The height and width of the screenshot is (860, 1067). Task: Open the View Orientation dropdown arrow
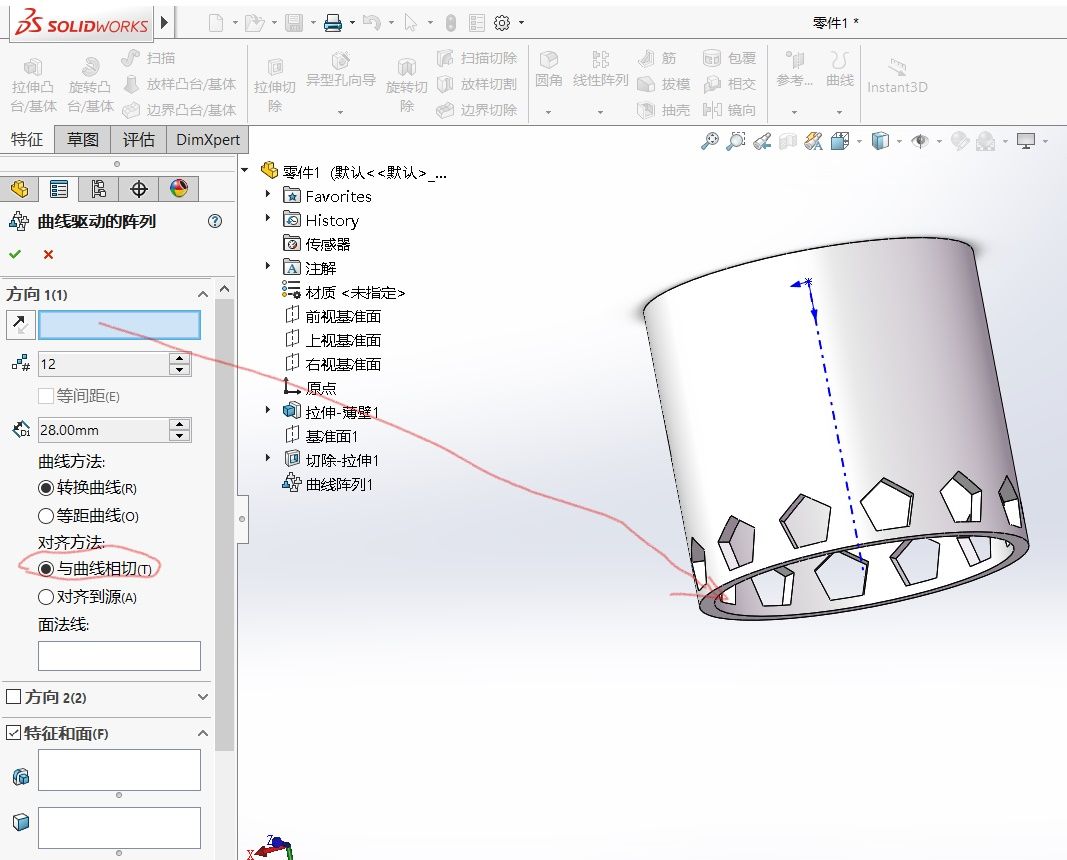coord(859,142)
